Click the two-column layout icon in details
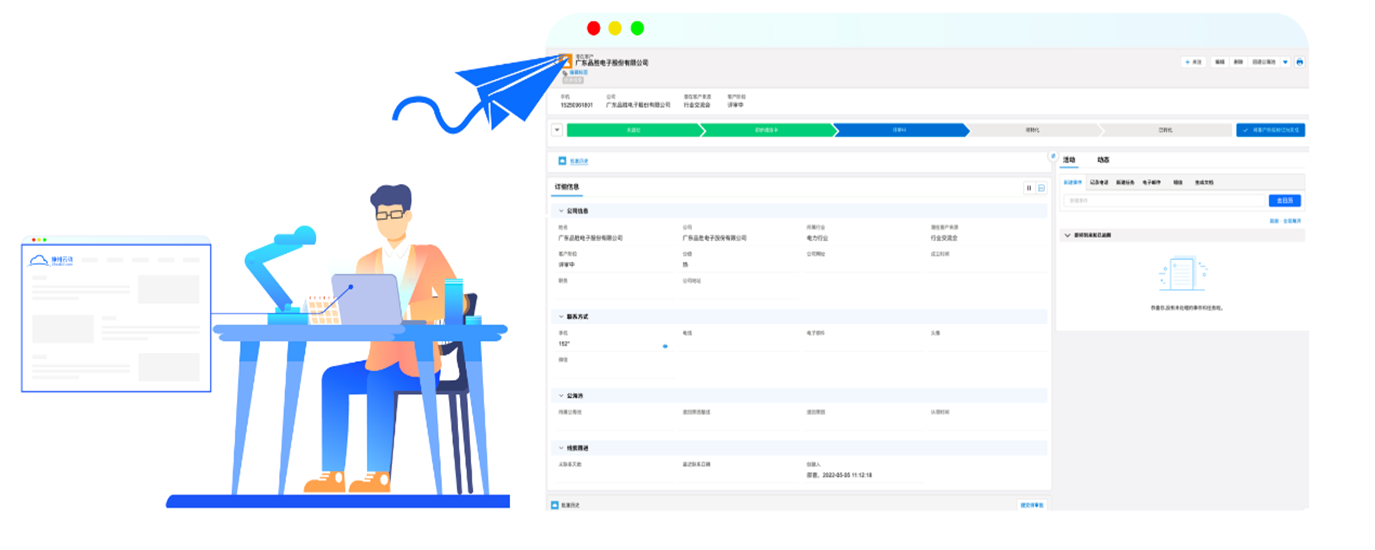This screenshot has width=1375, height=550. pyautogui.click(x=1027, y=188)
